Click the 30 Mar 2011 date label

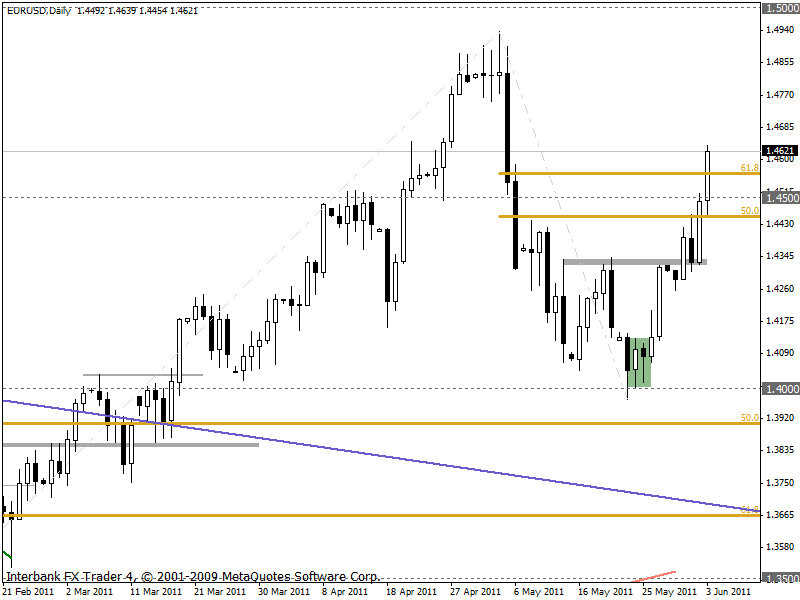284,592
